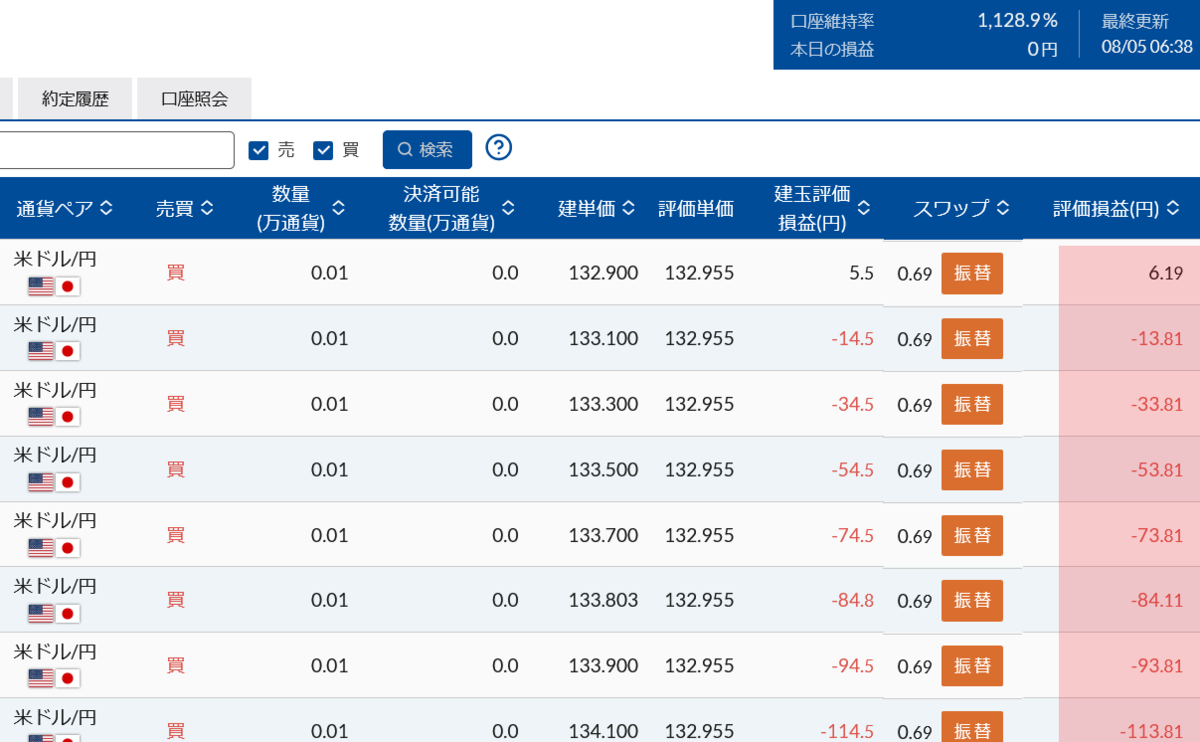The width and height of the screenshot is (1200, 742).
Task: Sort by 建玉評価損益 column arrows
Action: point(864,208)
